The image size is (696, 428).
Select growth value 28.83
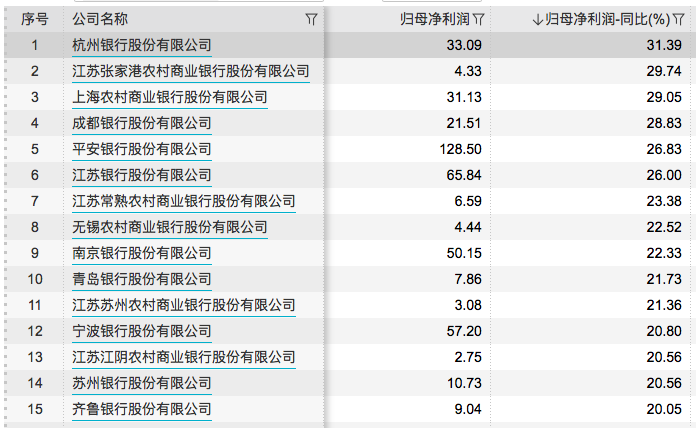(664, 123)
